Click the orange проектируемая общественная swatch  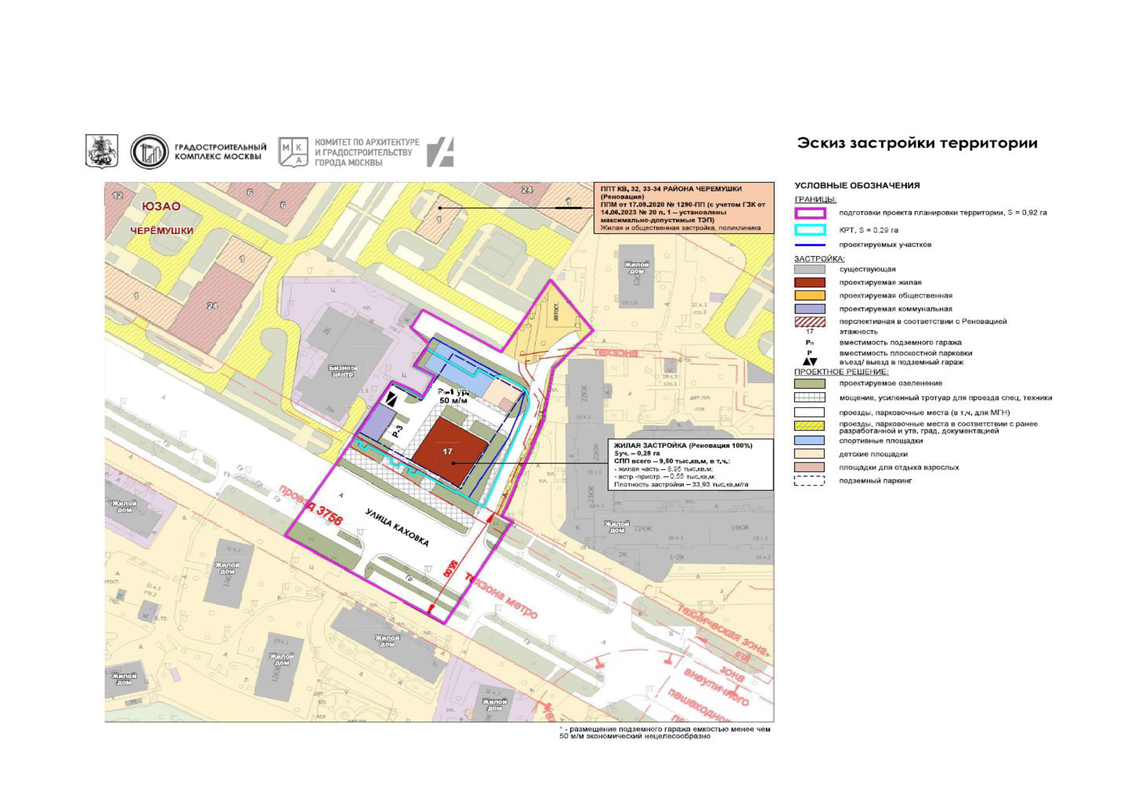click(809, 296)
